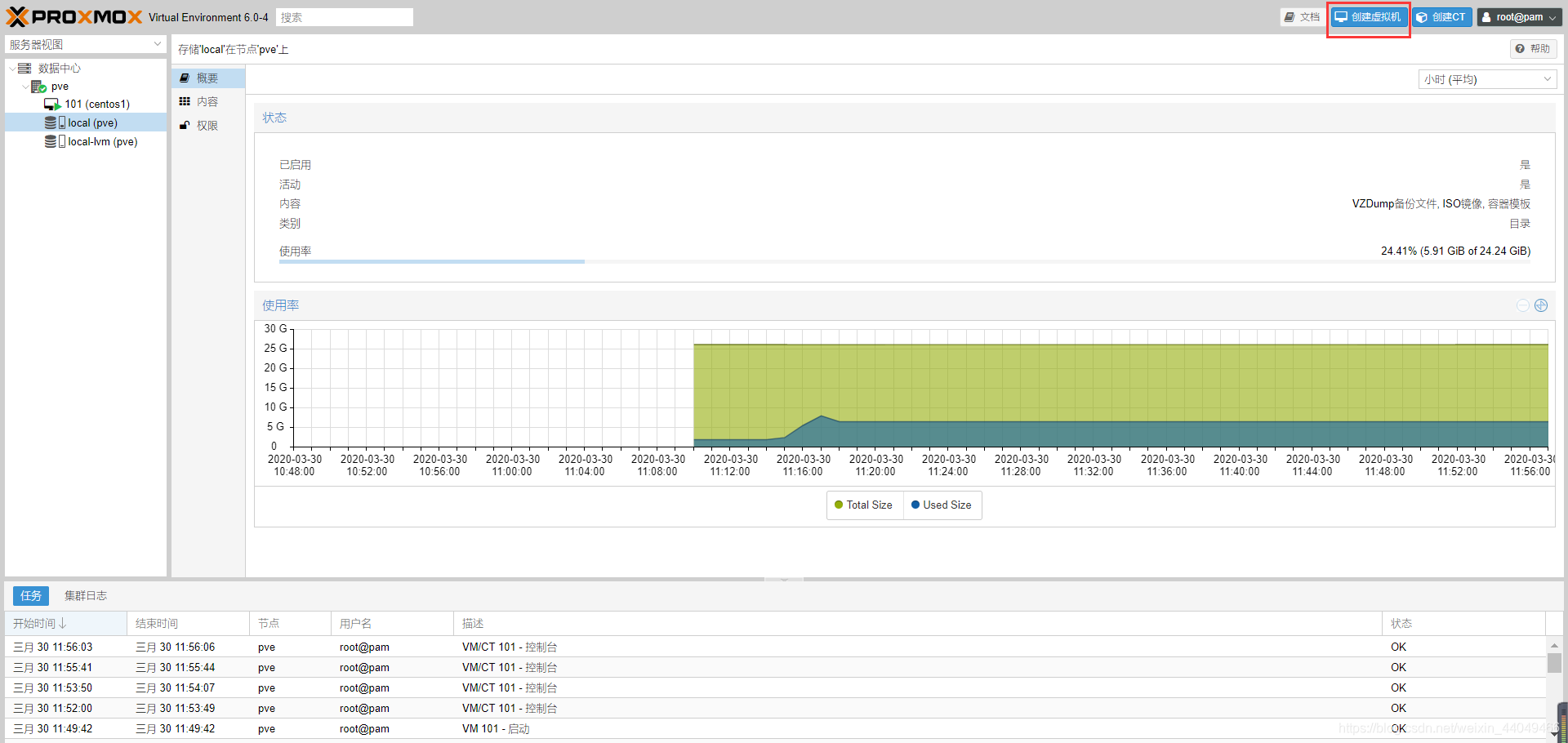
Task: Click the question mark icon in 帮助
Action: (1520, 49)
